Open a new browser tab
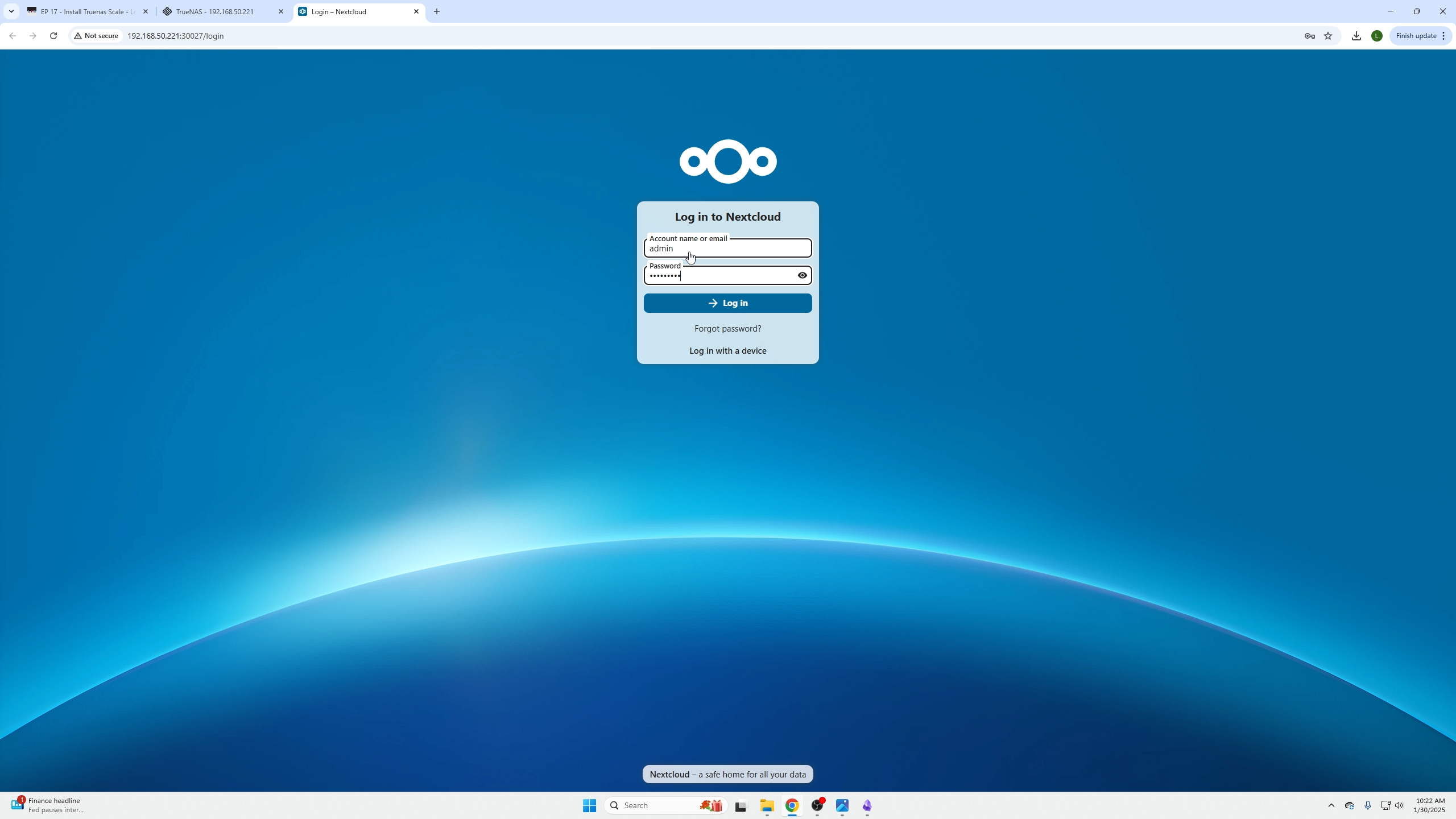 (437, 11)
